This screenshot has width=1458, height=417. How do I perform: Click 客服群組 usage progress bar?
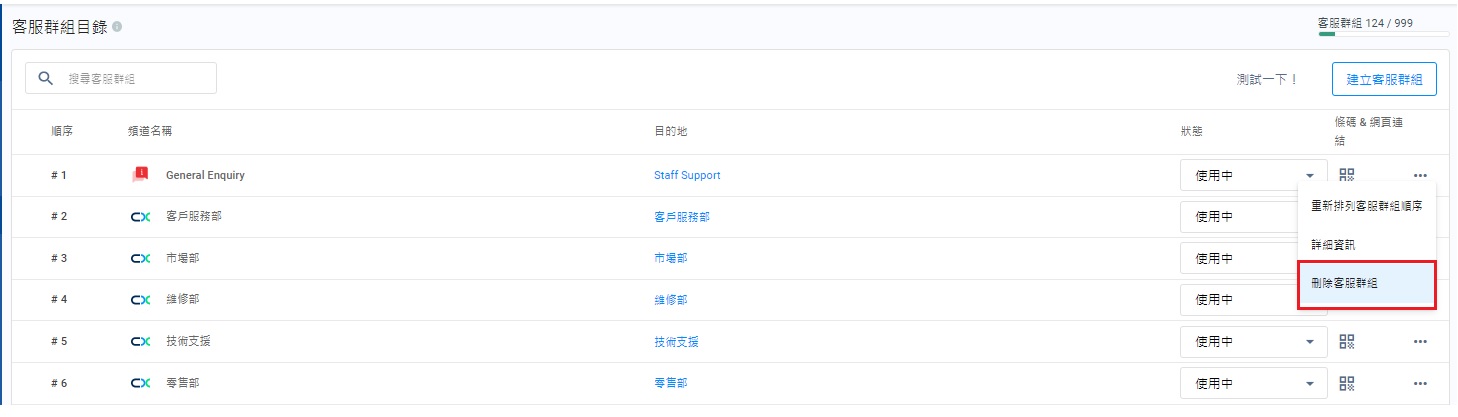coord(1383,35)
